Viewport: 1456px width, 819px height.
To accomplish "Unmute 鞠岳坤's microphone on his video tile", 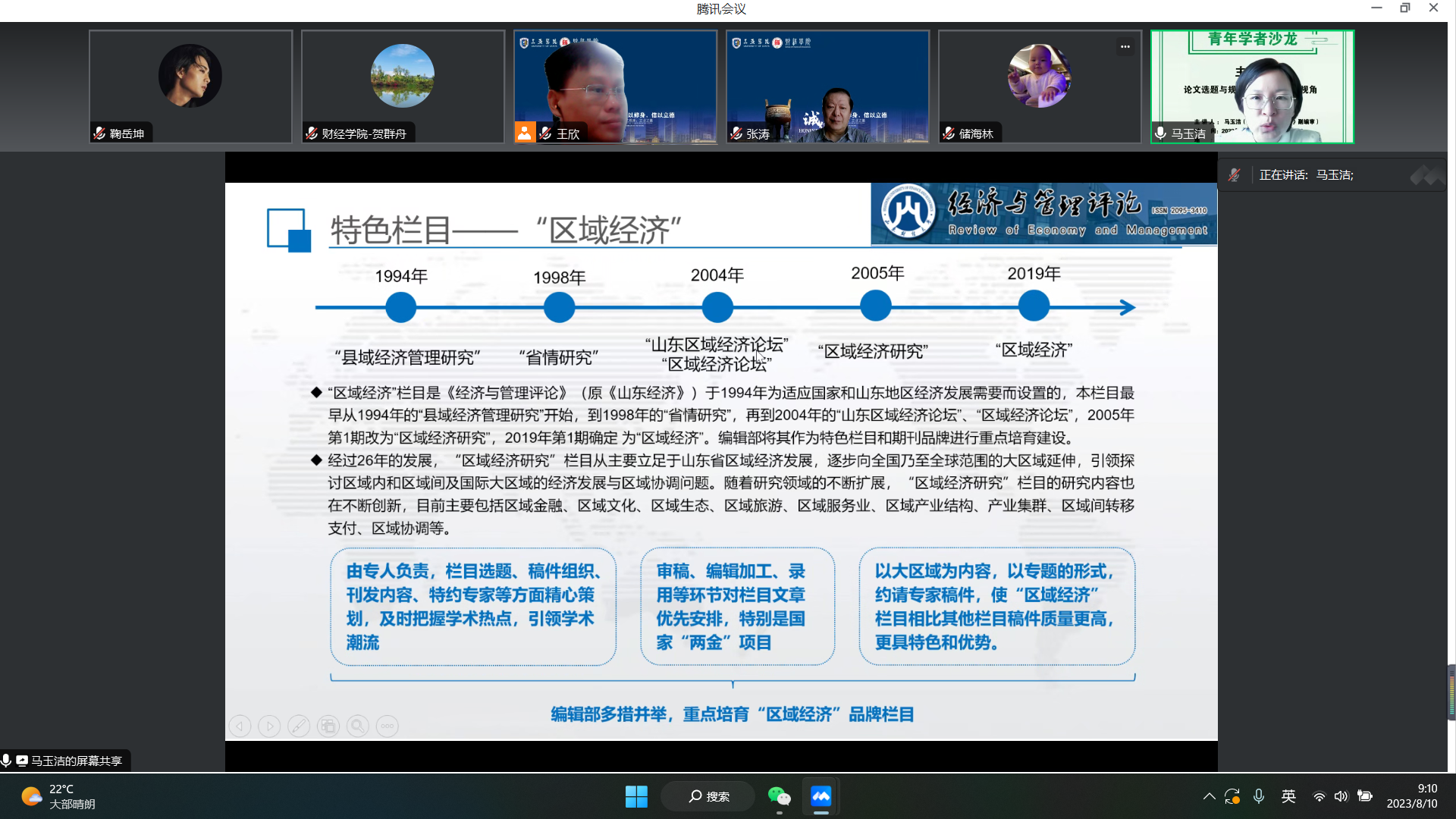I will (99, 133).
